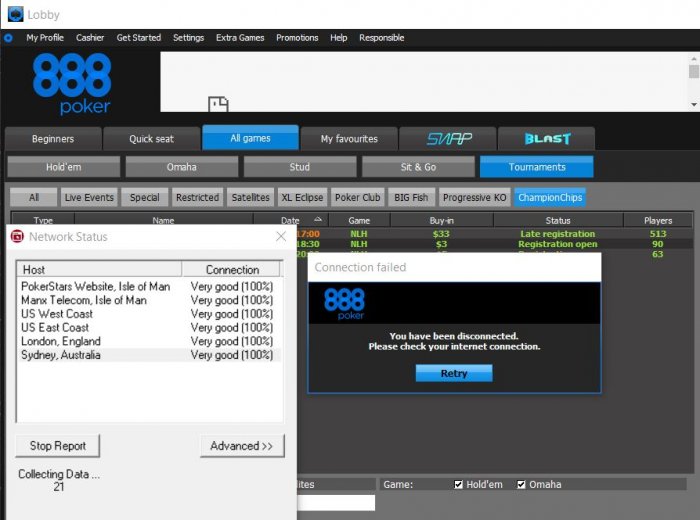Click the blue circle icon beside My Profile
The image size is (700, 520).
pos(8,38)
